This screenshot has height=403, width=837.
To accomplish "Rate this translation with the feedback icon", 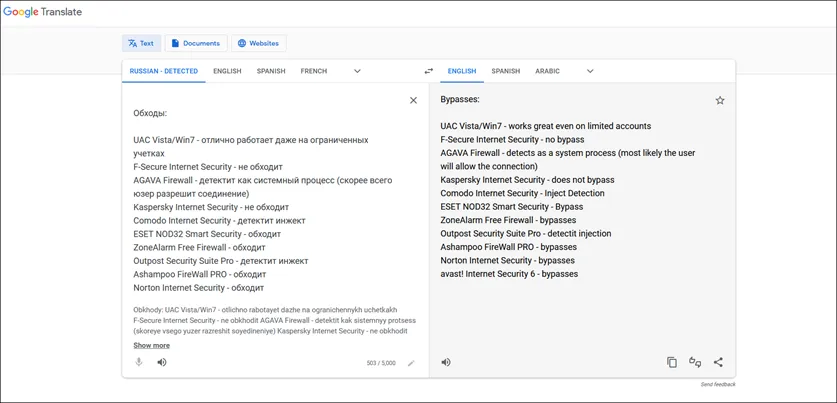I will (x=694, y=362).
